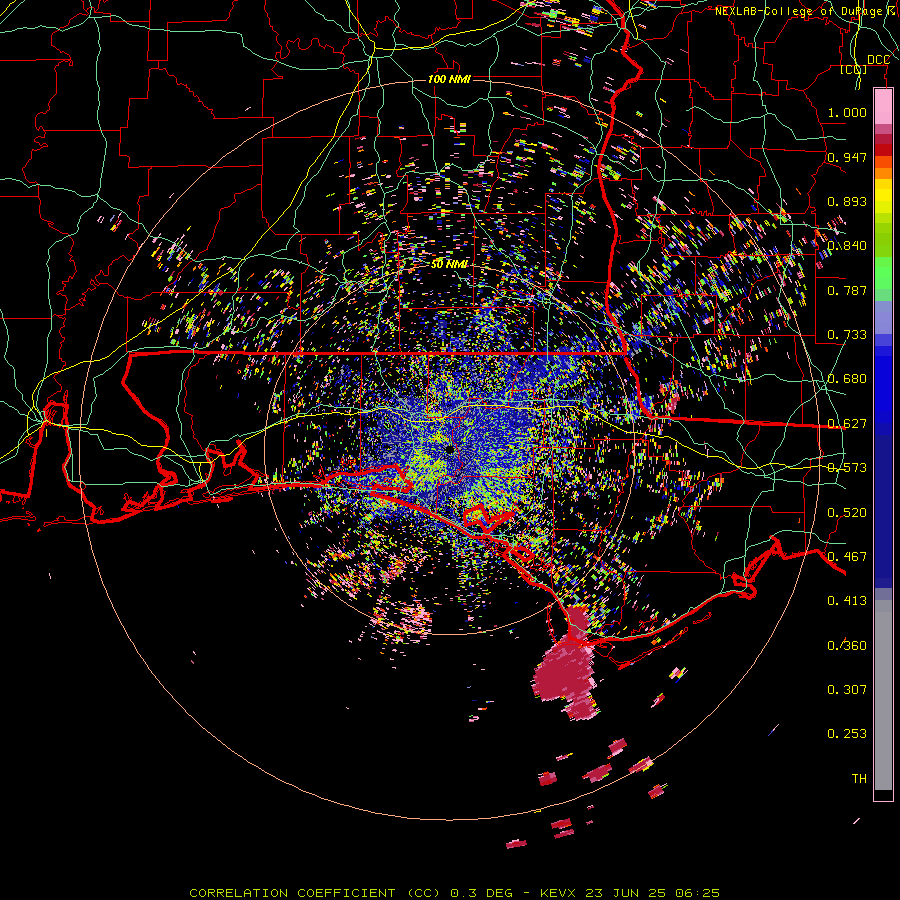Select the 0.733 scale value
Screen dimensions: 900x900
point(847,335)
